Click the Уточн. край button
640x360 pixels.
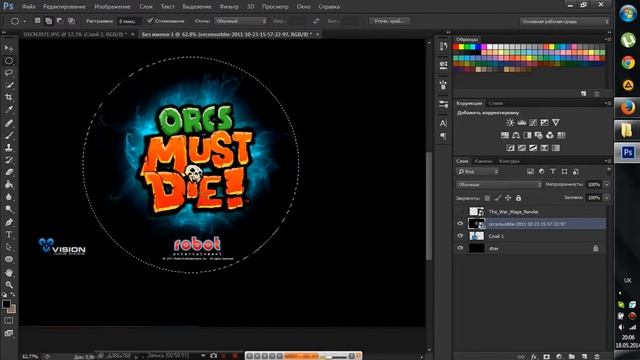[389, 21]
